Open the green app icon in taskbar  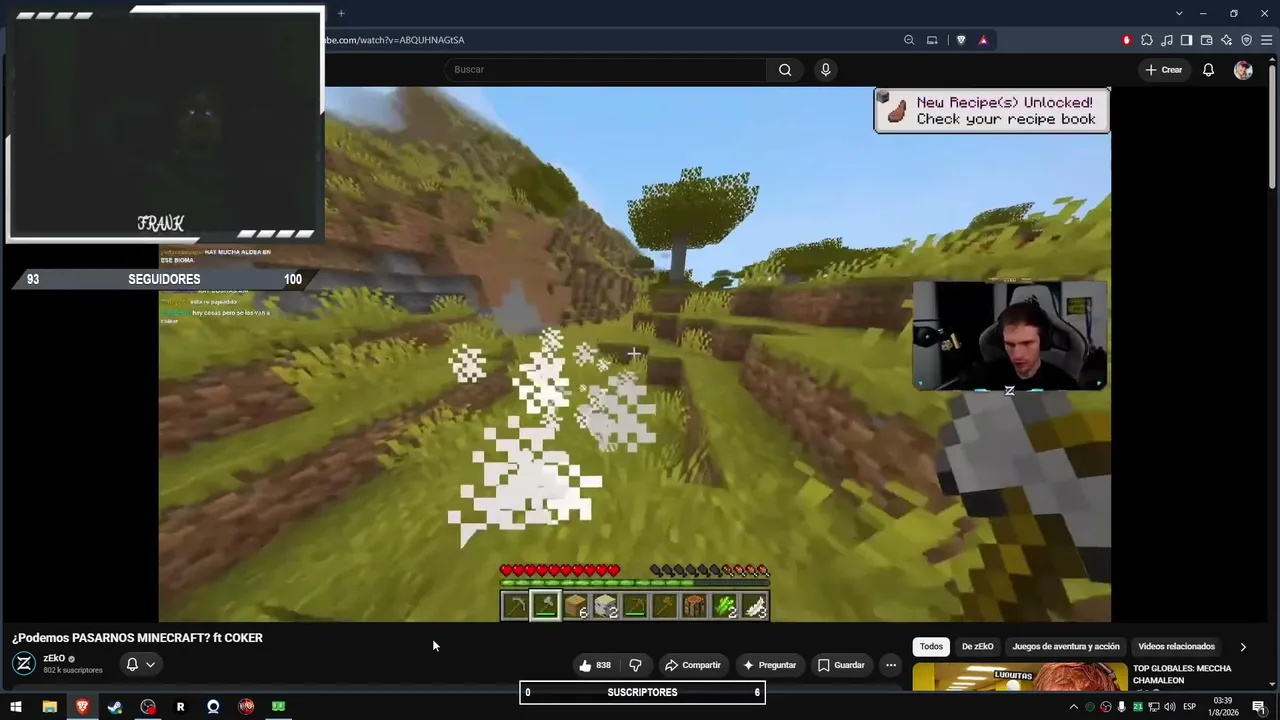click(278, 707)
